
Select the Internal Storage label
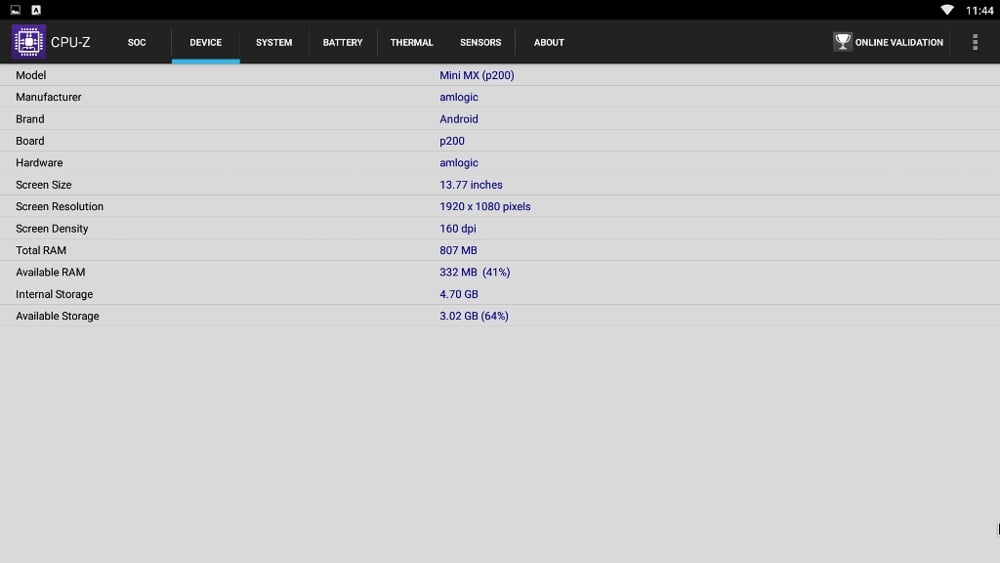coord(54,294)
